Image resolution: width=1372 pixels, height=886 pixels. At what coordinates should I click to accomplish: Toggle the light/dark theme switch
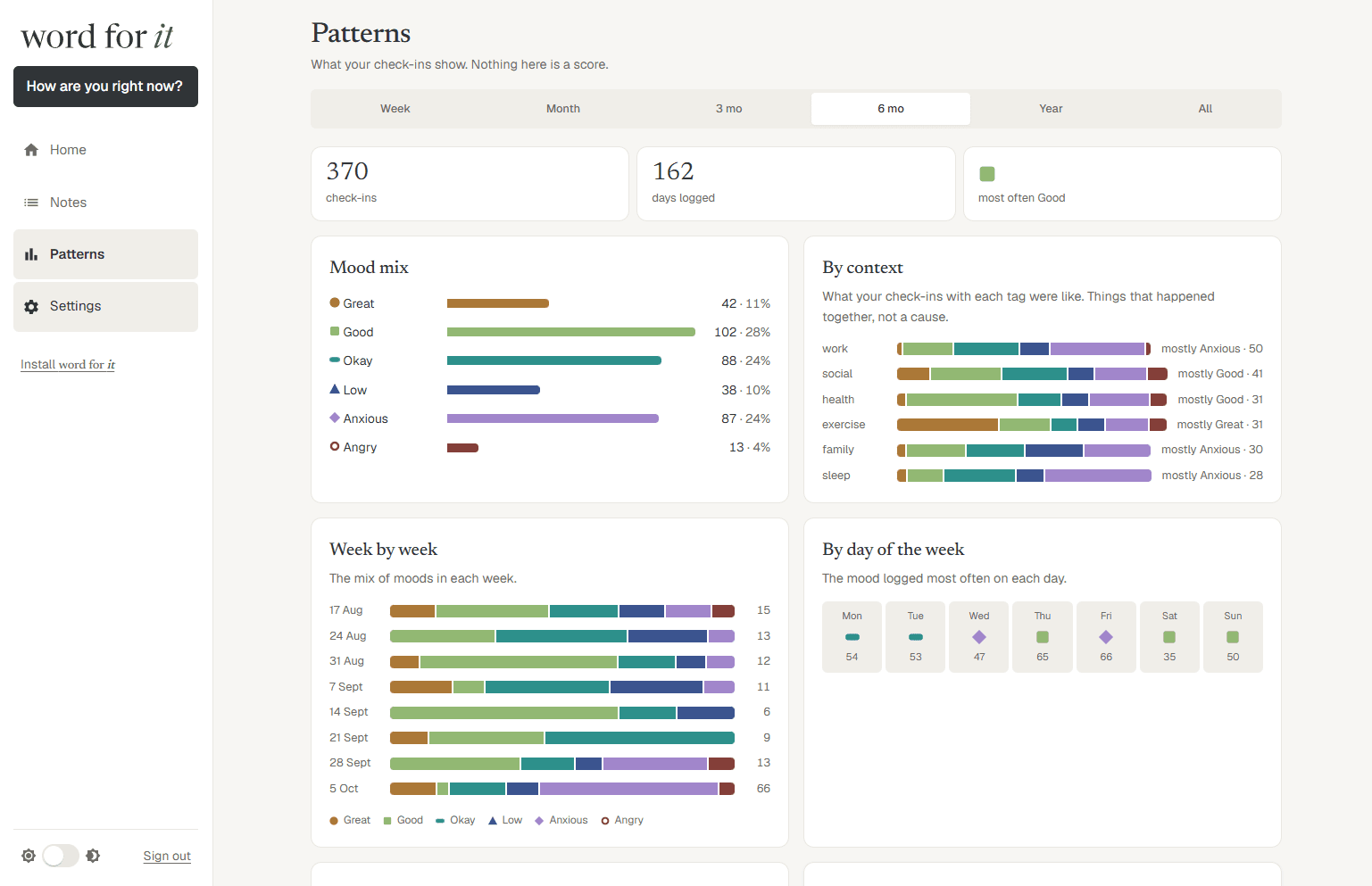coord(61,856)
